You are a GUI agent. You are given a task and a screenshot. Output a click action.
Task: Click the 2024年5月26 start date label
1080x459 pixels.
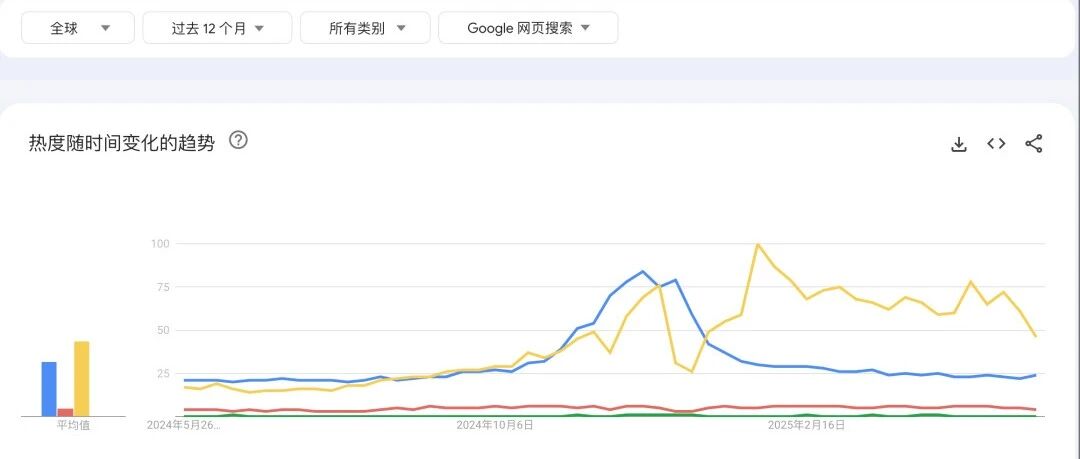[x=184, y=426]
